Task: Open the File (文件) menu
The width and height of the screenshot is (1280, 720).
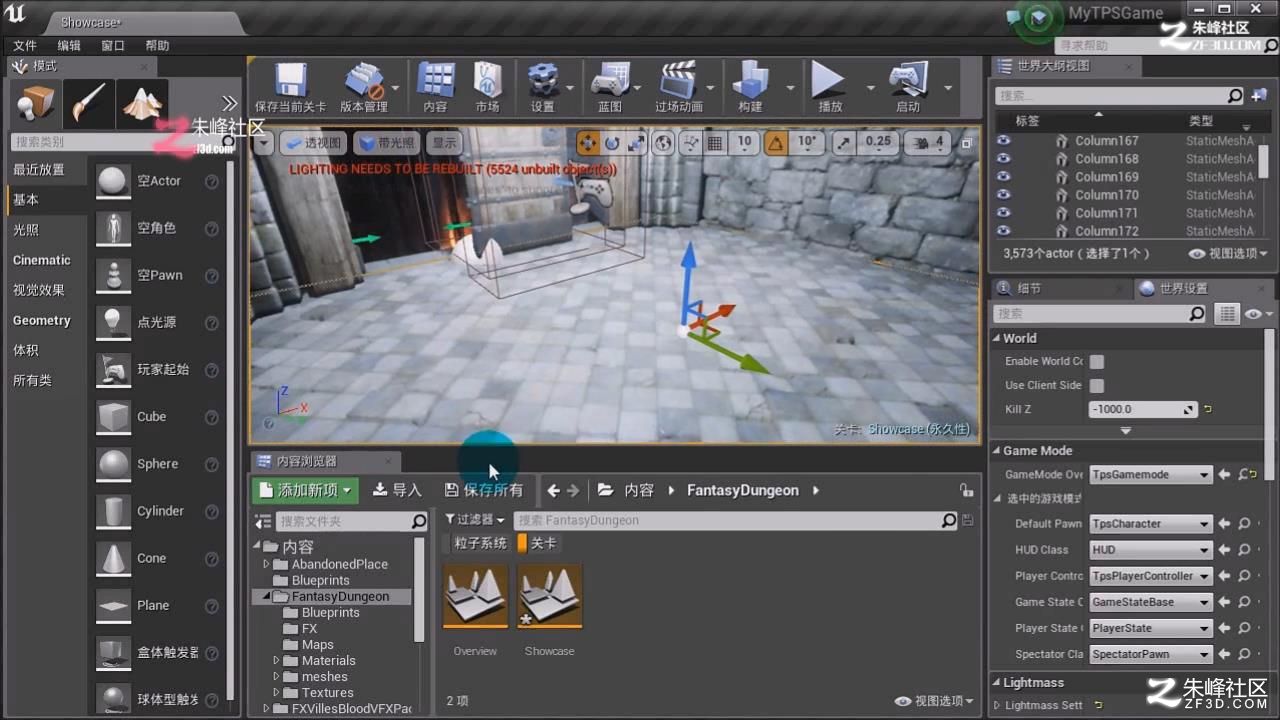Action: pos(25,46)
